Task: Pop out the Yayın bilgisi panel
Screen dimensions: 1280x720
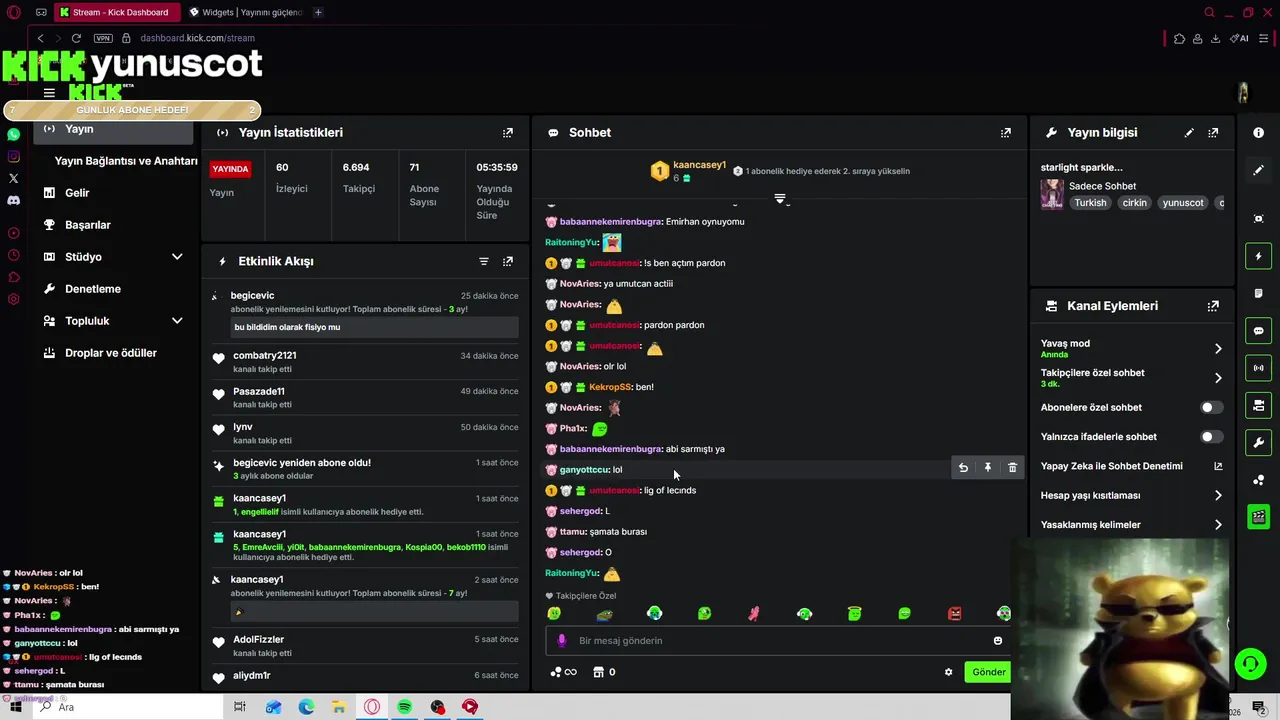Action: (1213, 132)
